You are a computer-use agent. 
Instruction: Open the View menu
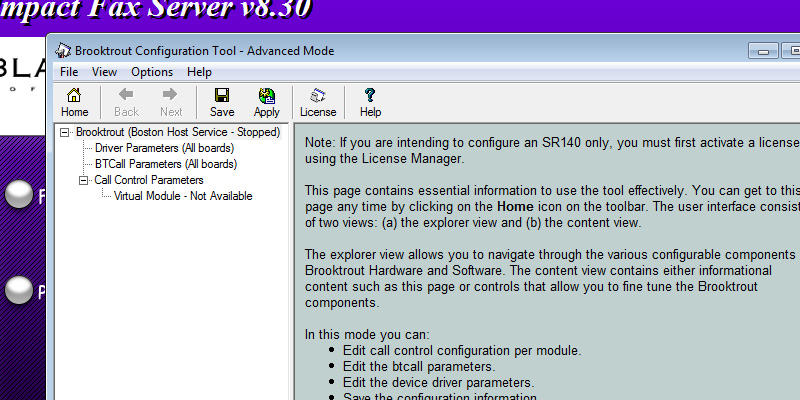click(104, 72)
